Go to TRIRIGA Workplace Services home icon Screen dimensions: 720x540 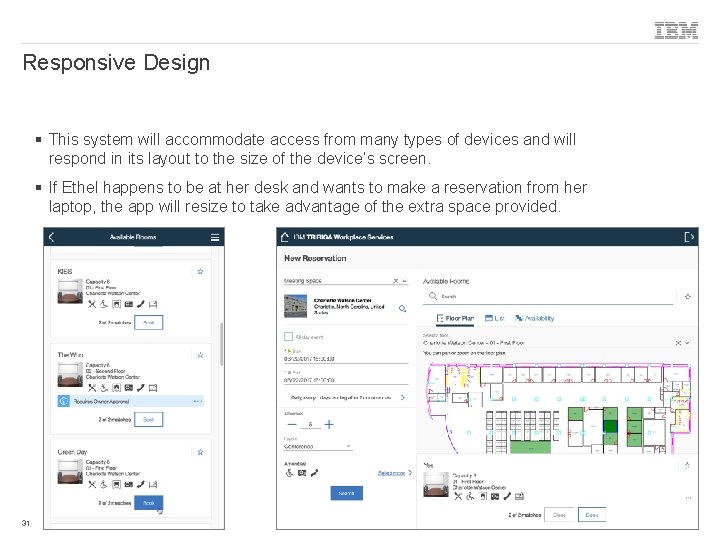coord(285,237)
